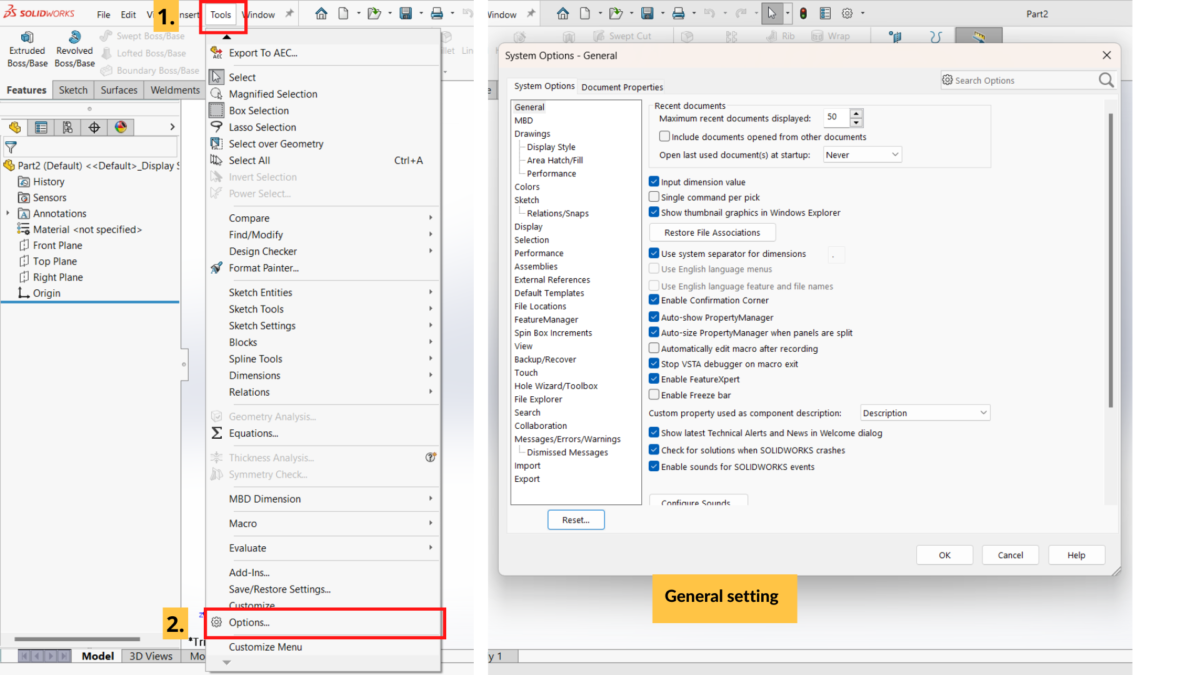The width and height of the screenshot is (1200, 675).
Task: Select Colors in the options category list
Action: click(x=527, y=187)
